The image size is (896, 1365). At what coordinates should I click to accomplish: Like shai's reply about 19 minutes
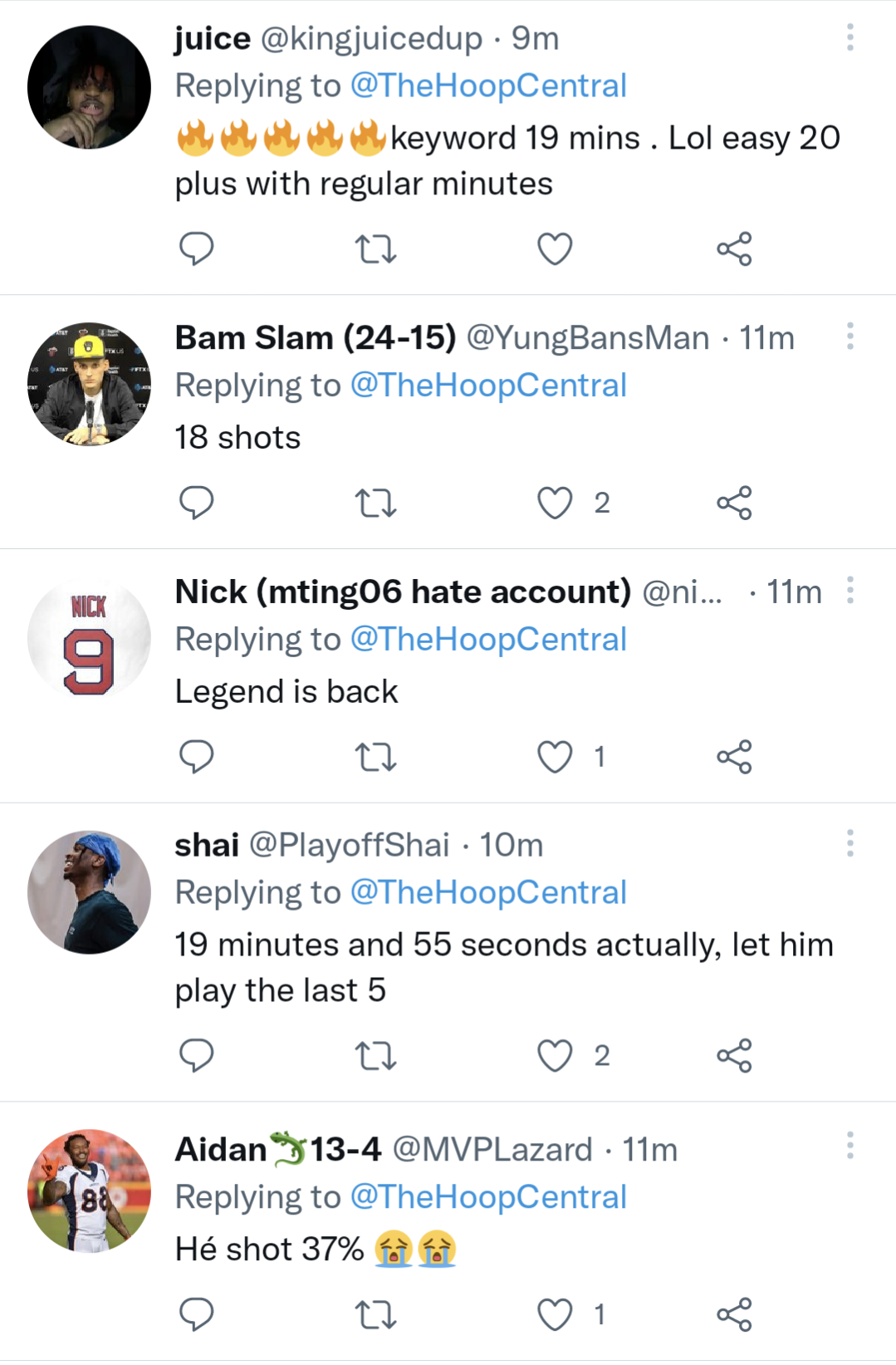554,1055
